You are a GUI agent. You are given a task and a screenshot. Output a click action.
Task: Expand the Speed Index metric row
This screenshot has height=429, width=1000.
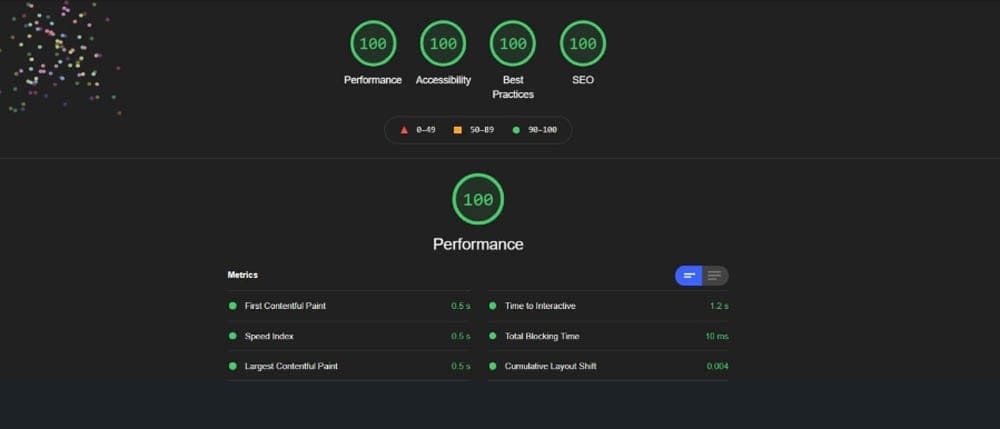(x=269, y=336)
